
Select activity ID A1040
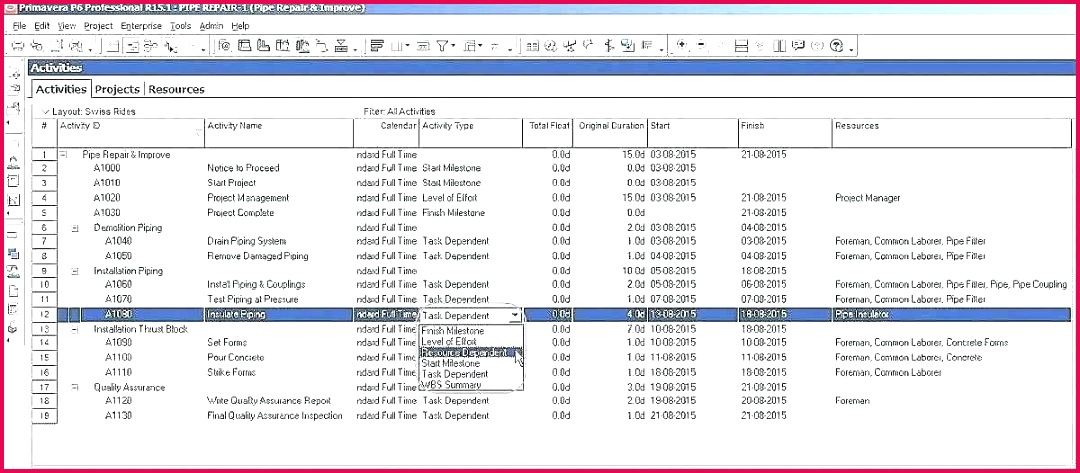coord(118,241)
